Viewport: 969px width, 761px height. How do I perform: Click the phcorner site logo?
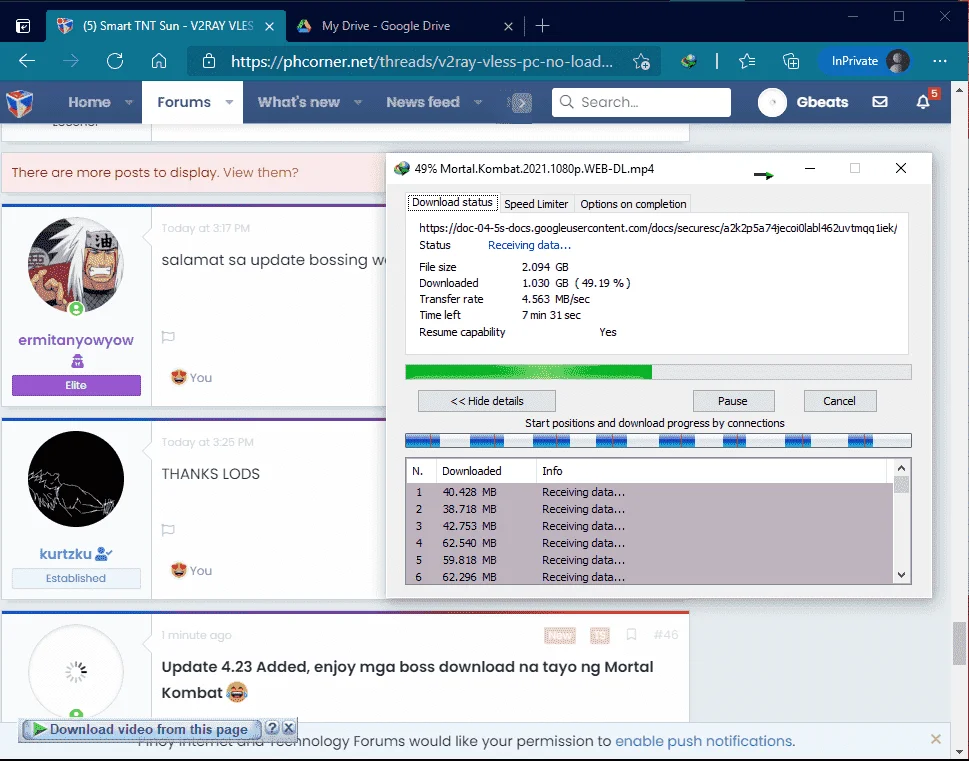pyautogui.click(x=20, y=103)
